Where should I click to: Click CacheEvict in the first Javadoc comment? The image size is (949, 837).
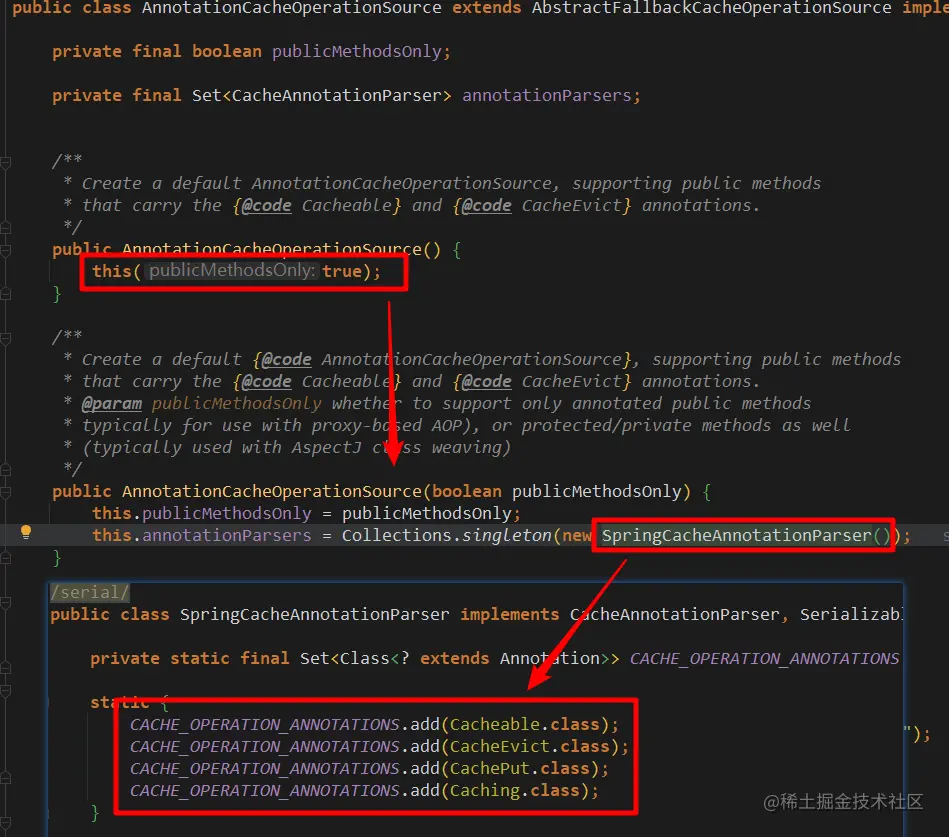click(x=571, y=205)
